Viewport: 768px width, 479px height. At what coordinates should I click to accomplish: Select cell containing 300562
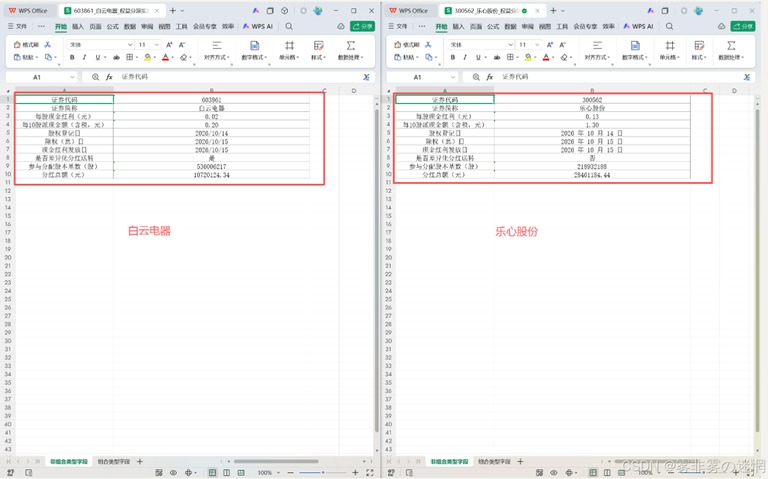coord(592,99)
